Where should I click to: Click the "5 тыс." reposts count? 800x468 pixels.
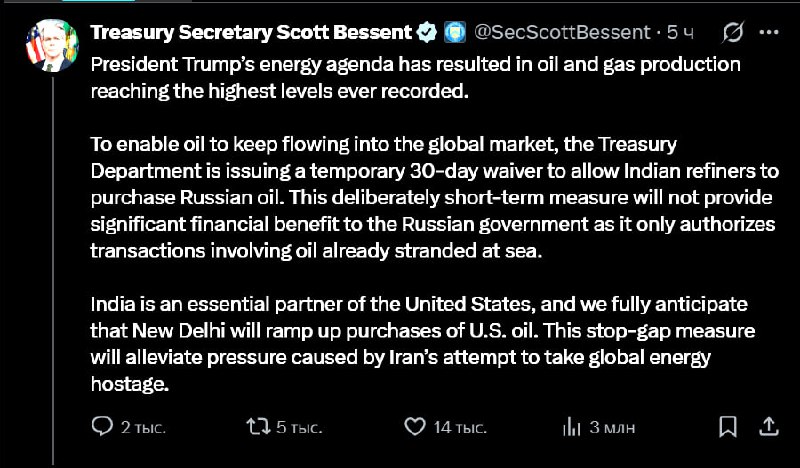click(x=299, y=427)
